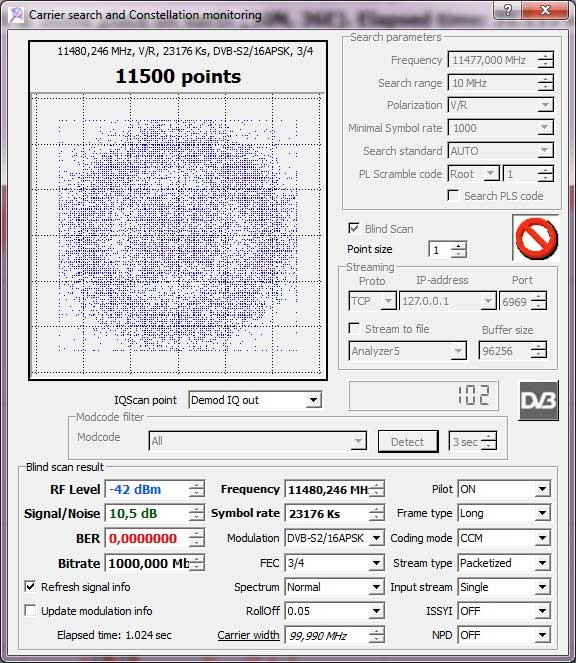Screen dimensions: 578x663
Task: Open the Analyzer5 dropdown
Action: pos(458,351)
